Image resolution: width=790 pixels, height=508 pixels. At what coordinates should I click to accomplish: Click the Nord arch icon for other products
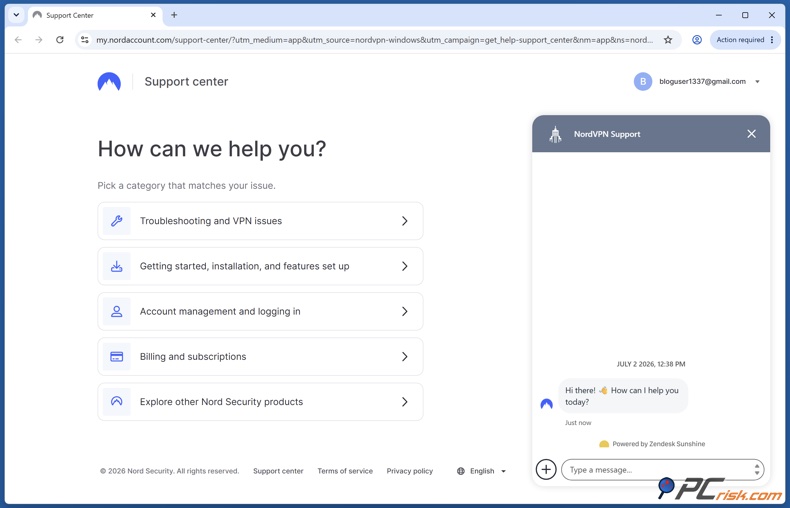click(x=116, y=402)
